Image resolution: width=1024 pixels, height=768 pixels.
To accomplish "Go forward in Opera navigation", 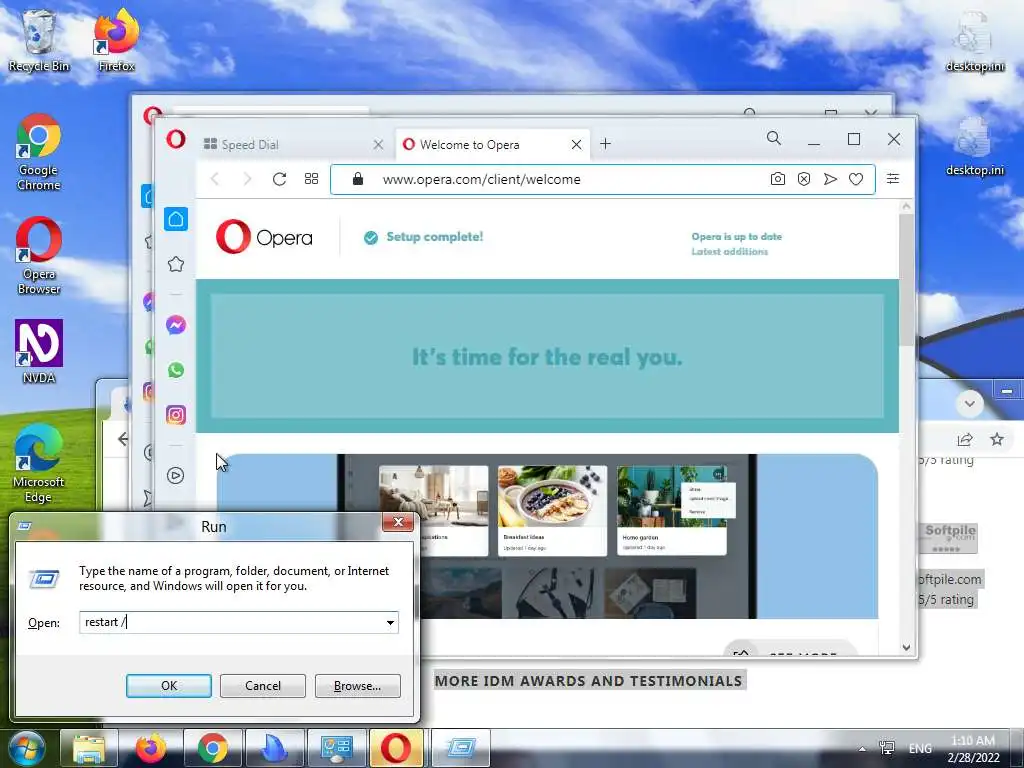I will pyautogui.click(x=247, y=179).
